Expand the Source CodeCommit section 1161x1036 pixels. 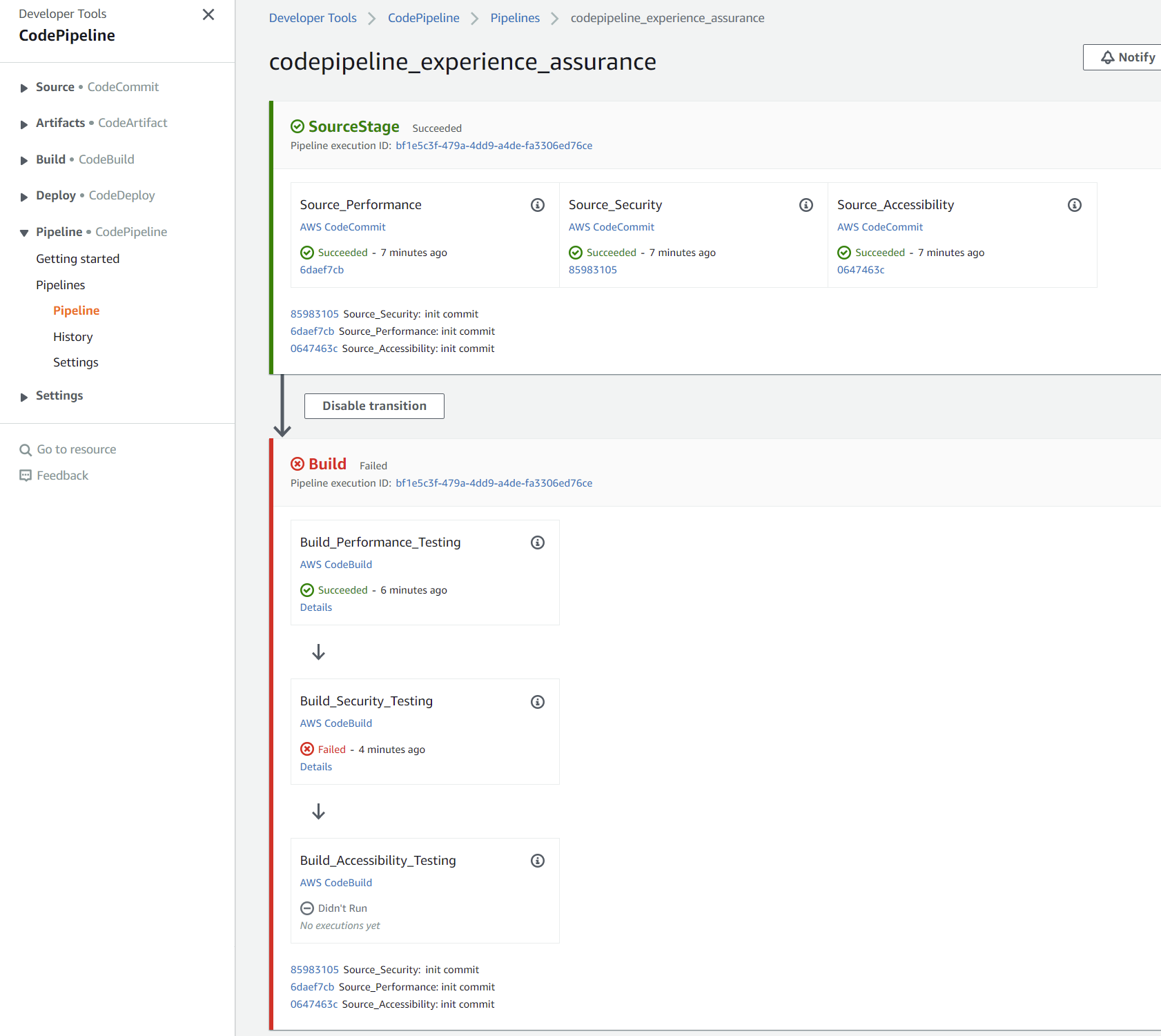tap(24, 88)
